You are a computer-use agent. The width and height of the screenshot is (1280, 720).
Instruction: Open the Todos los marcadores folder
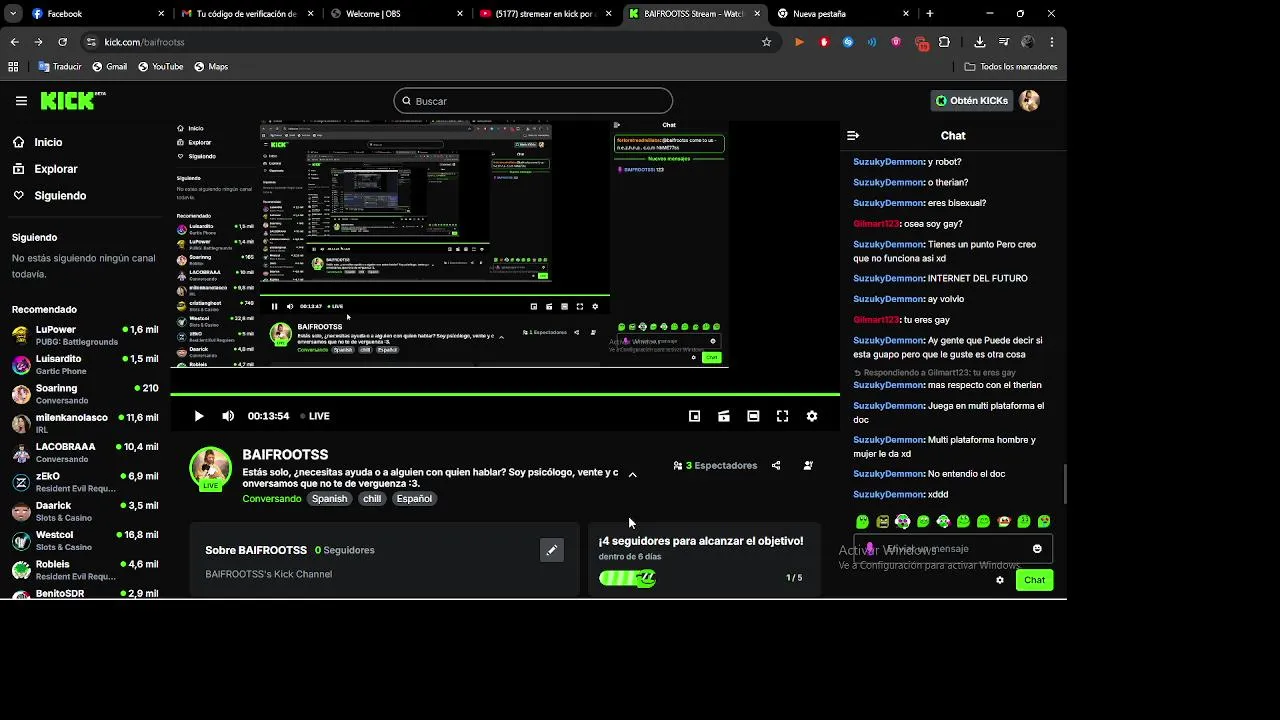1011,67
